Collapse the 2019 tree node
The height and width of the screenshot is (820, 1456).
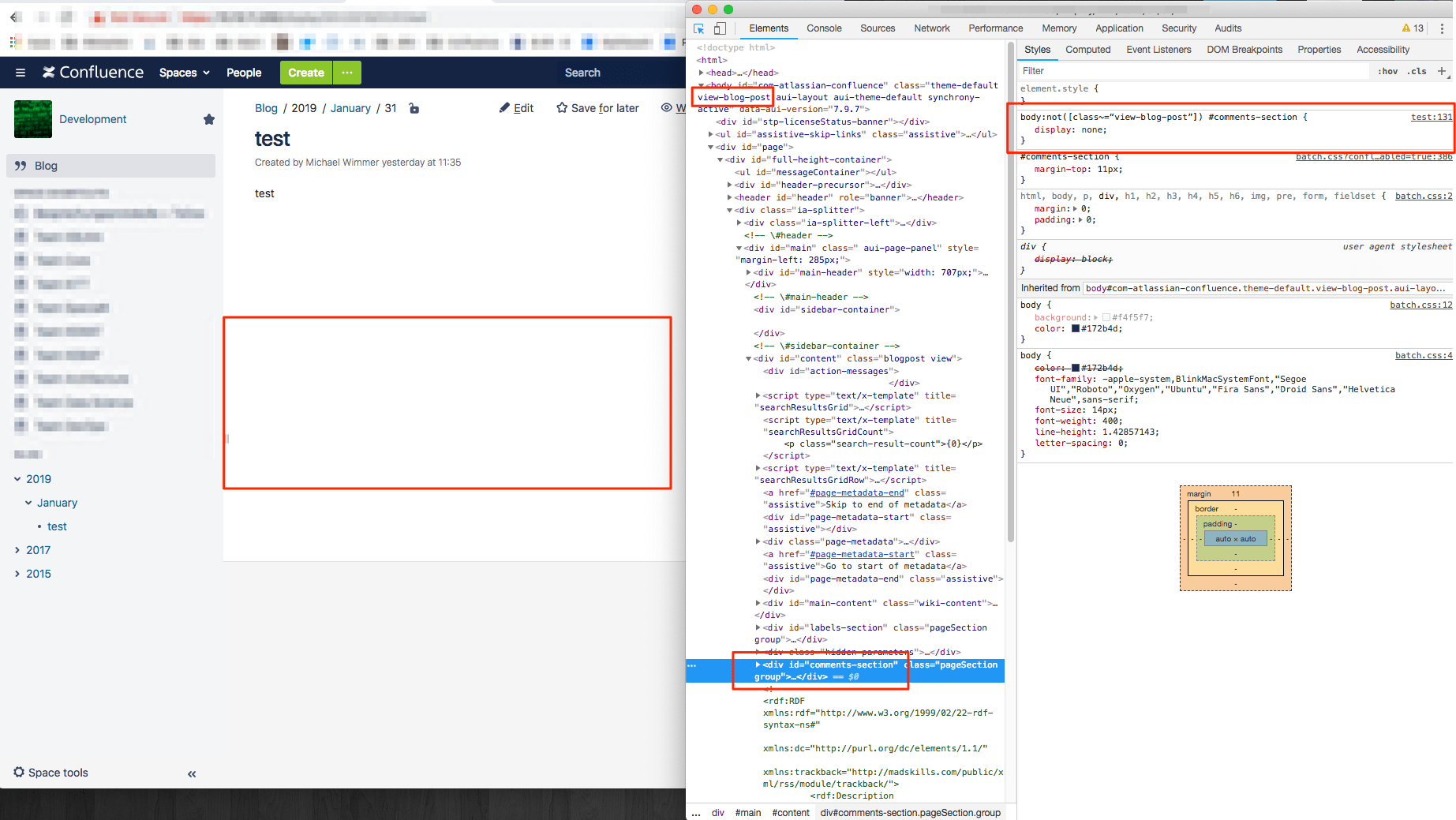17,479
